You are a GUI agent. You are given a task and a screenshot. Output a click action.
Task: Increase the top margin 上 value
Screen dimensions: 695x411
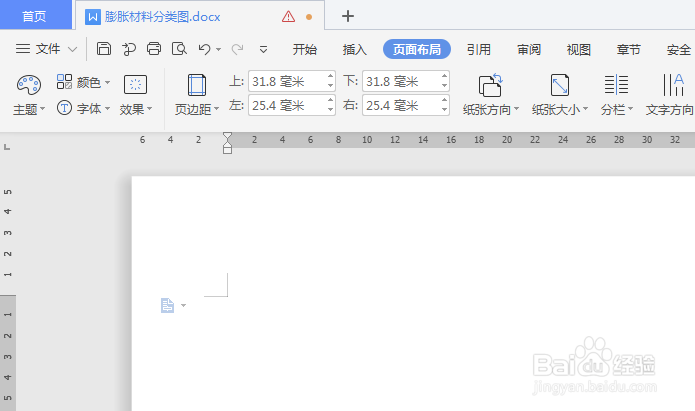coord(331,76)
